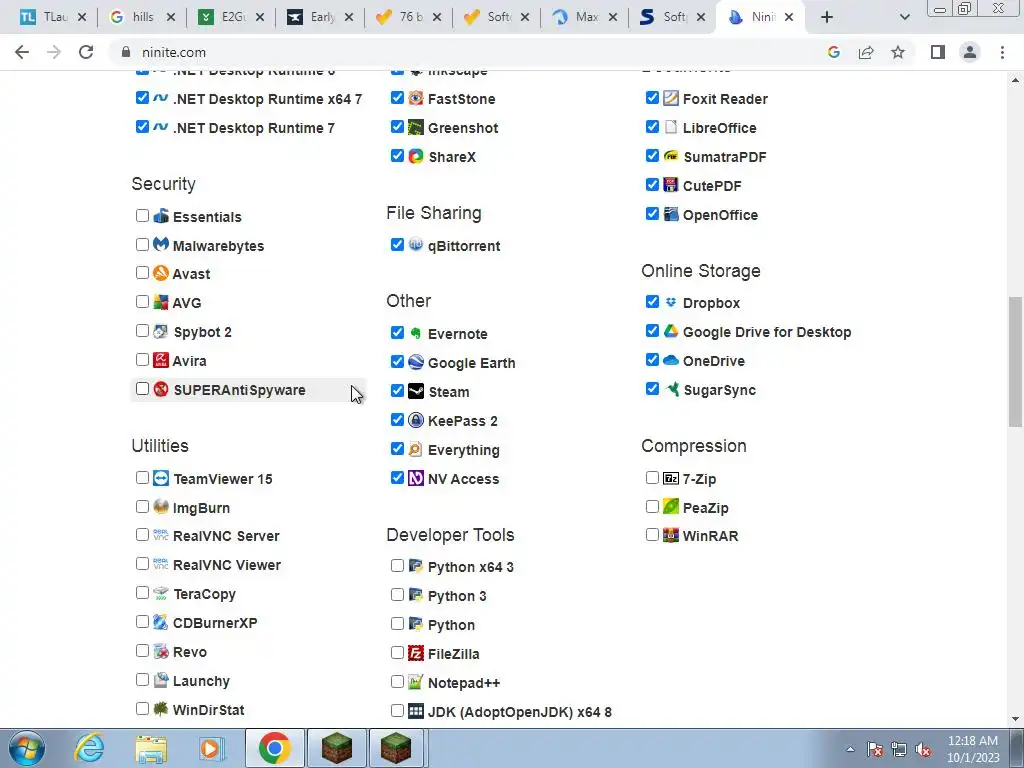
Task: Open the Windows Start menu
Action: click(27, 748)
